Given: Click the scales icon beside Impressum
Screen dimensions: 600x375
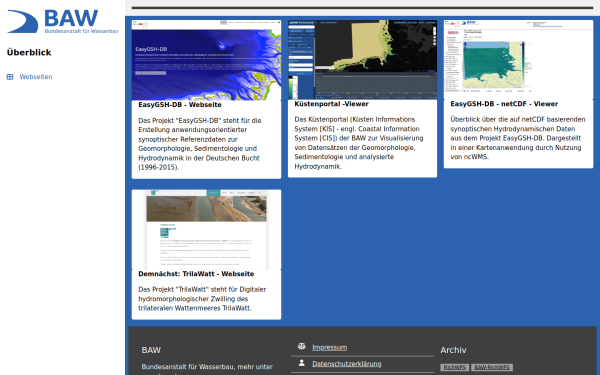Looking at the screenshot, I should [x=302, y=346].
